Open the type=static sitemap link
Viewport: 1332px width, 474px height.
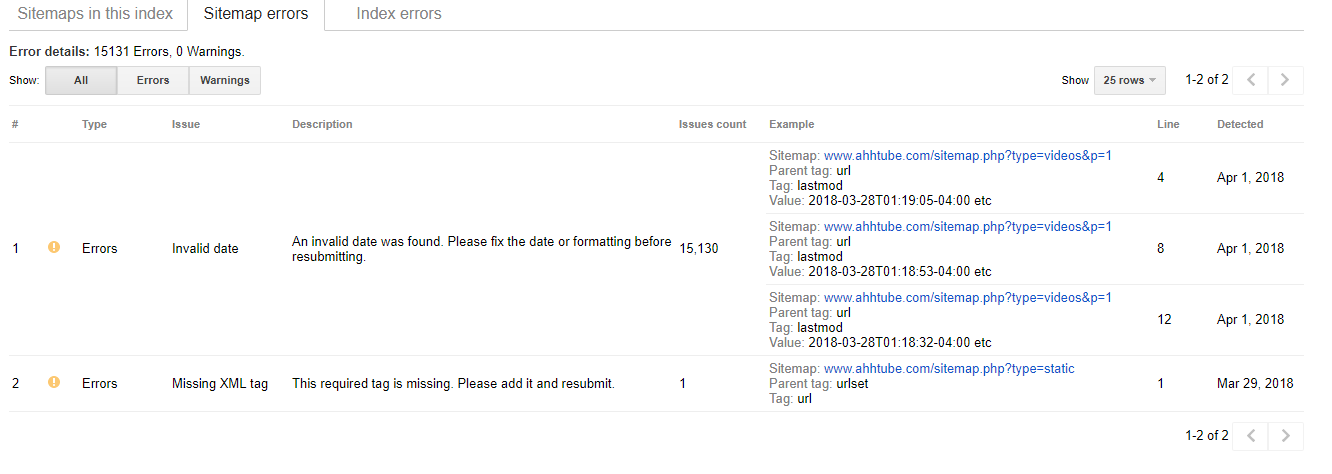click(949, 369)
